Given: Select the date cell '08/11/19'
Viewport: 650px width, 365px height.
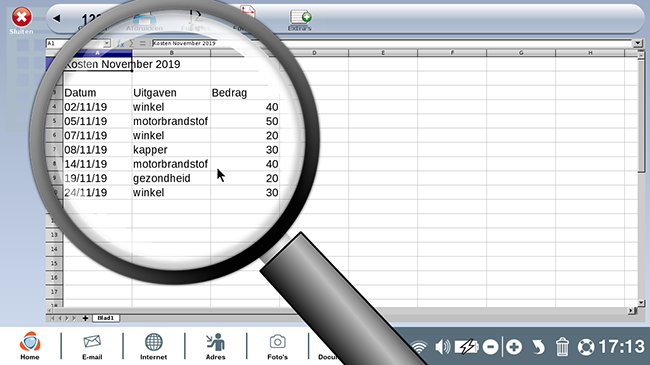Looking at the screenshot, I should pyautogui.click(x=97, y=150).
